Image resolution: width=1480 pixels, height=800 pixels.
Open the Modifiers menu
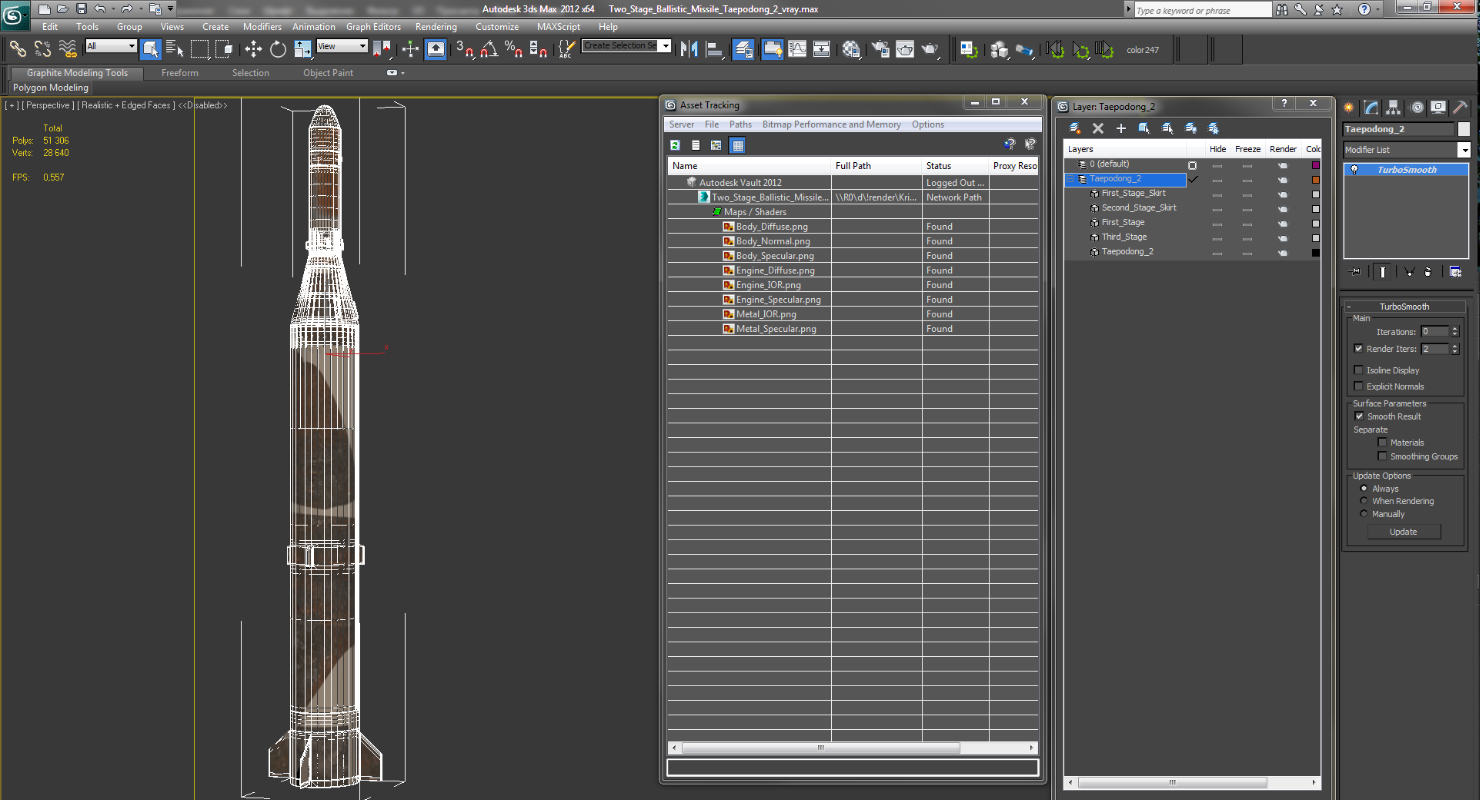(x=262, y=27)
